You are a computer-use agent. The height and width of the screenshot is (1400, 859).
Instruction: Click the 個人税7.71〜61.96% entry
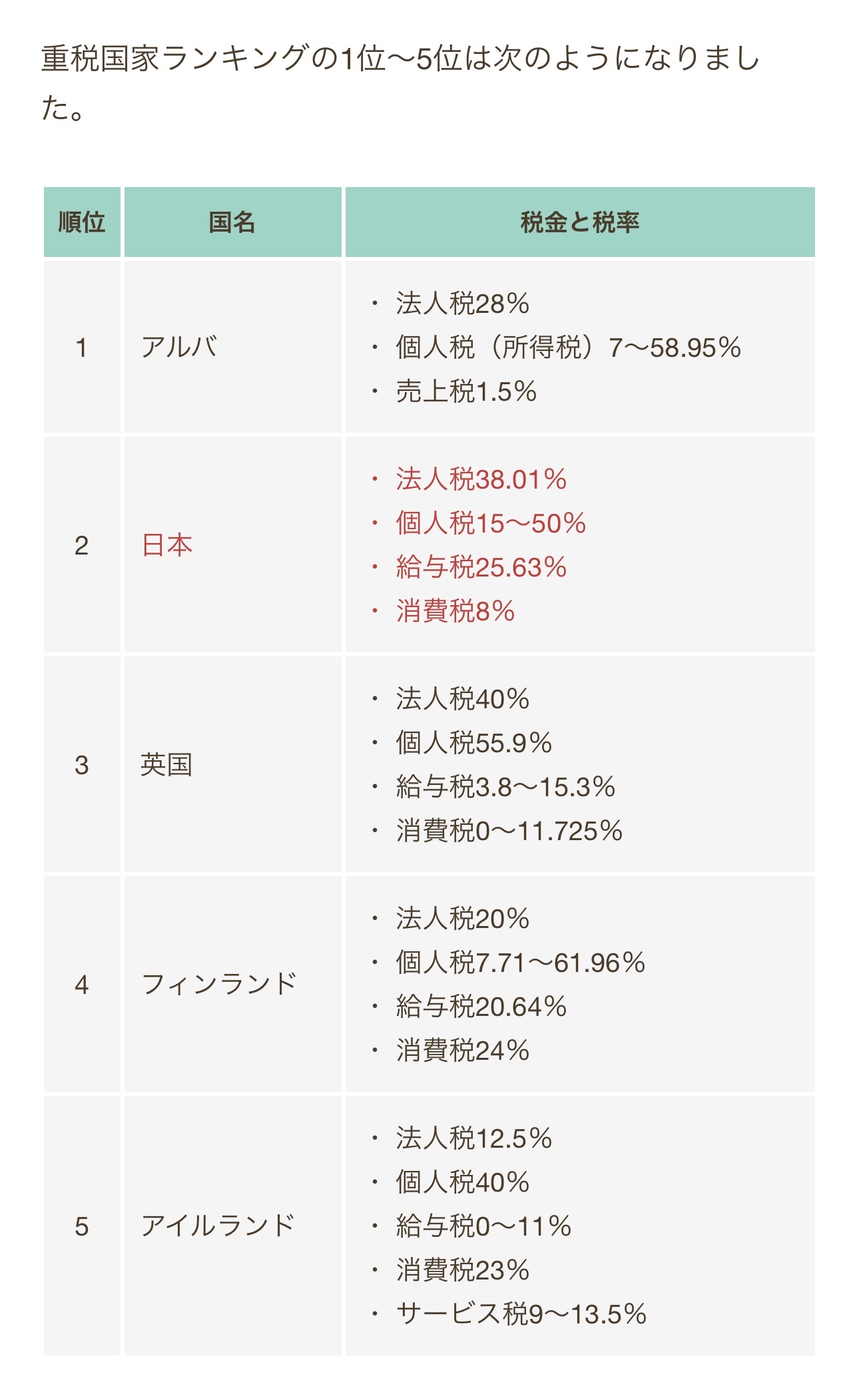(x=520, y=963)
